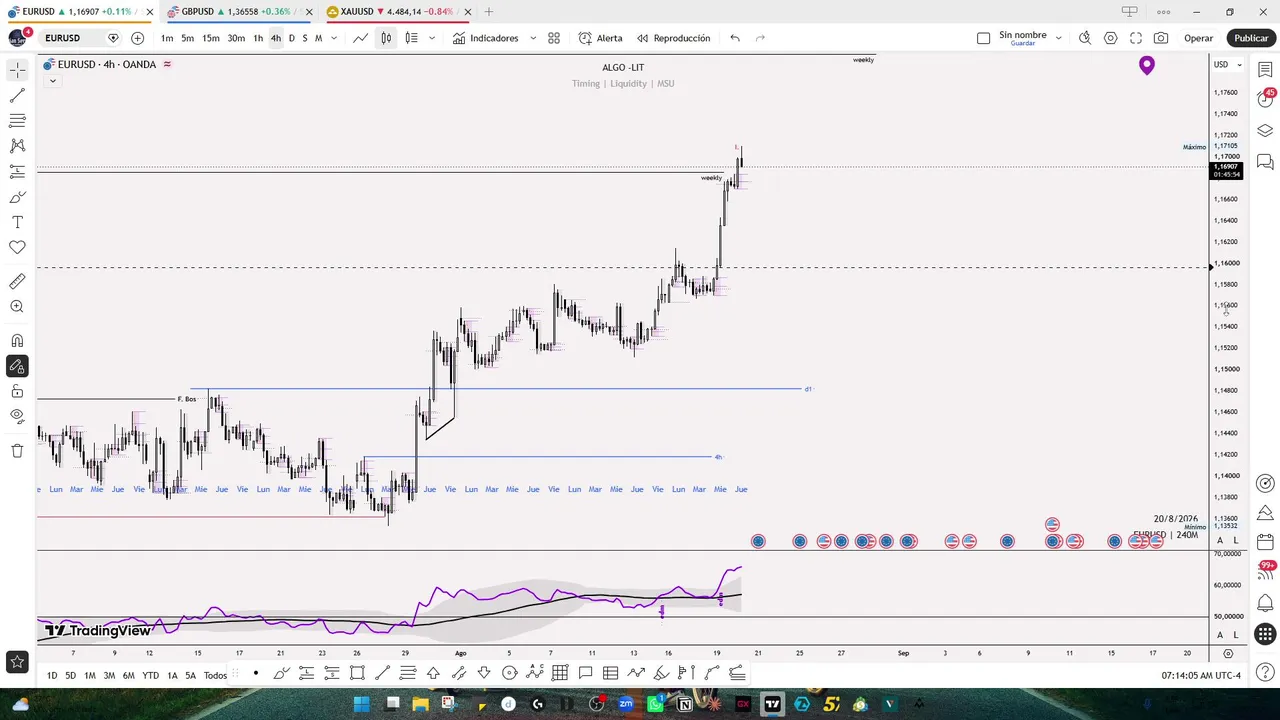Toggle the favorites star toolbar button
This screenshot has width=1280, height=720.
[17, 661]
